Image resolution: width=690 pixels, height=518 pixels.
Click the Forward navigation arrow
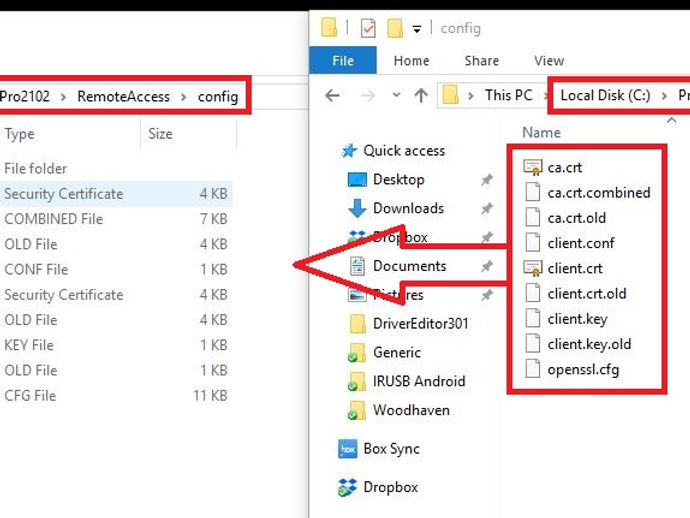coord(368,95)
